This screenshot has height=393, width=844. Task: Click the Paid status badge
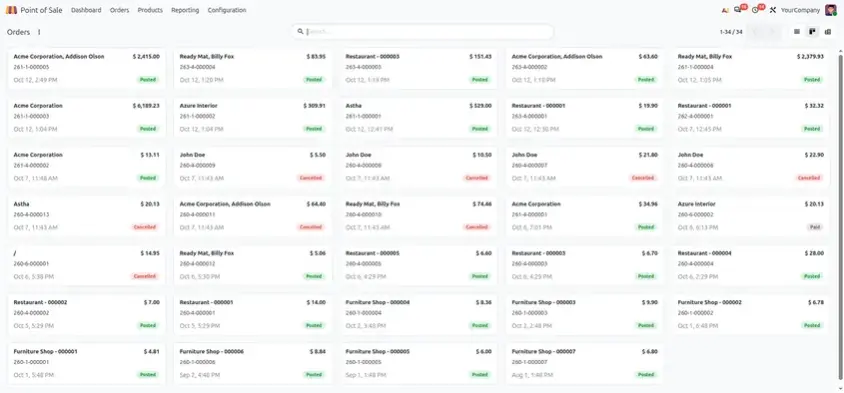815,227
